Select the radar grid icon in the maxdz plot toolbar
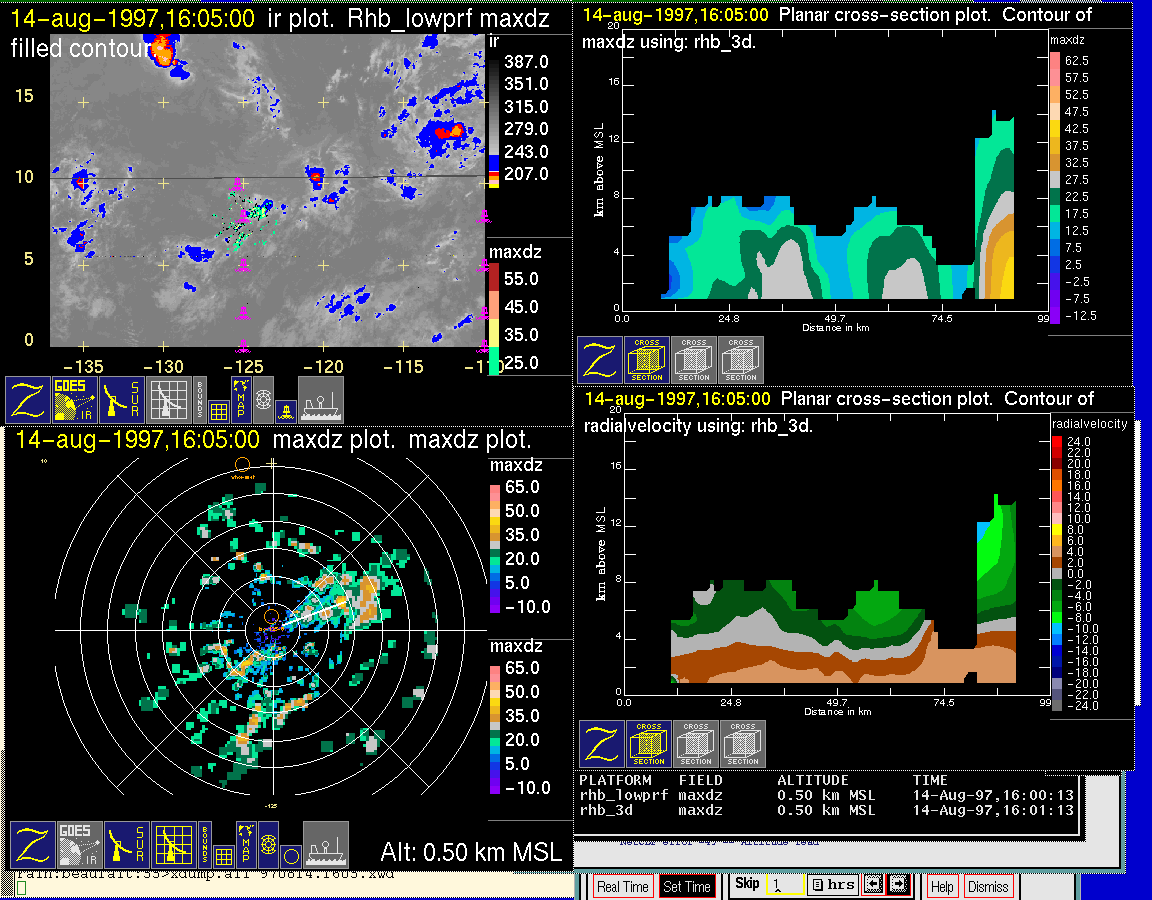Viewport: 1152px width, 900px height. click(172, 844)
